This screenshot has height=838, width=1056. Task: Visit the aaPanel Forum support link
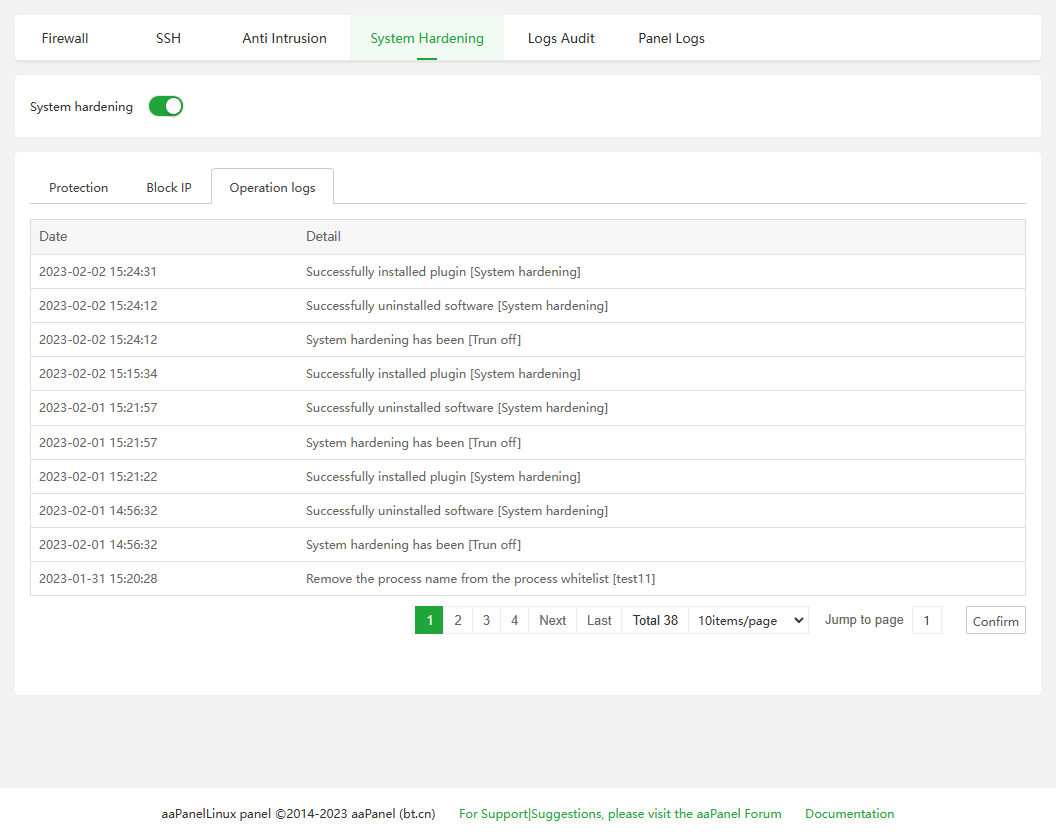(620, 814)
